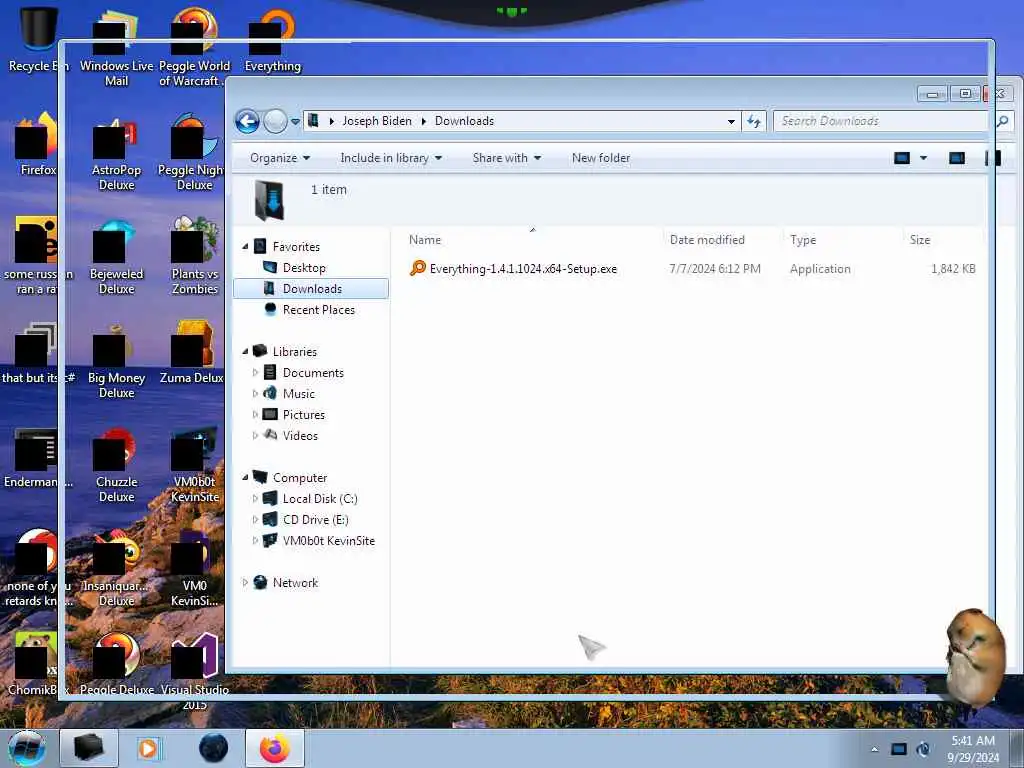Collapse the Computer group

point(246,477)
